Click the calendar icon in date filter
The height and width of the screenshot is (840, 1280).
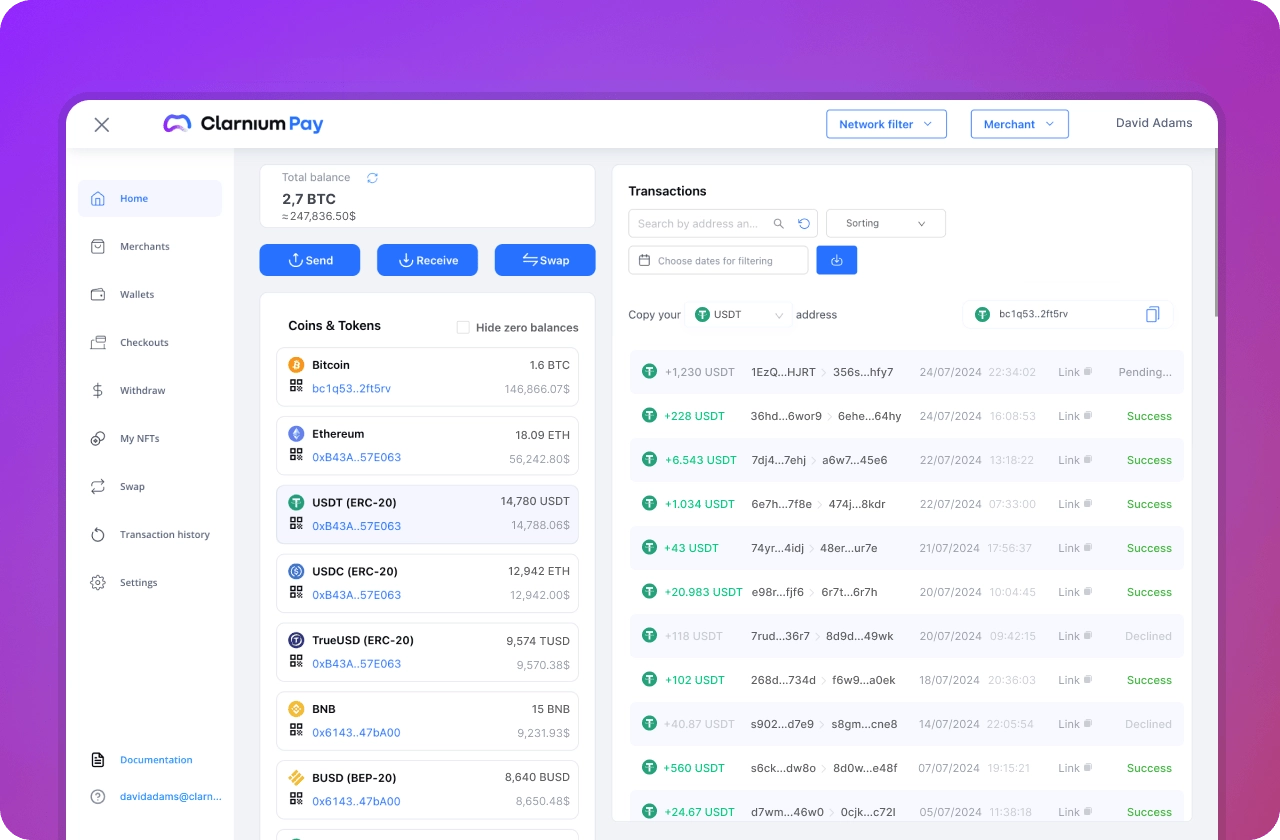pyautogui.click(x=643, y=261)
